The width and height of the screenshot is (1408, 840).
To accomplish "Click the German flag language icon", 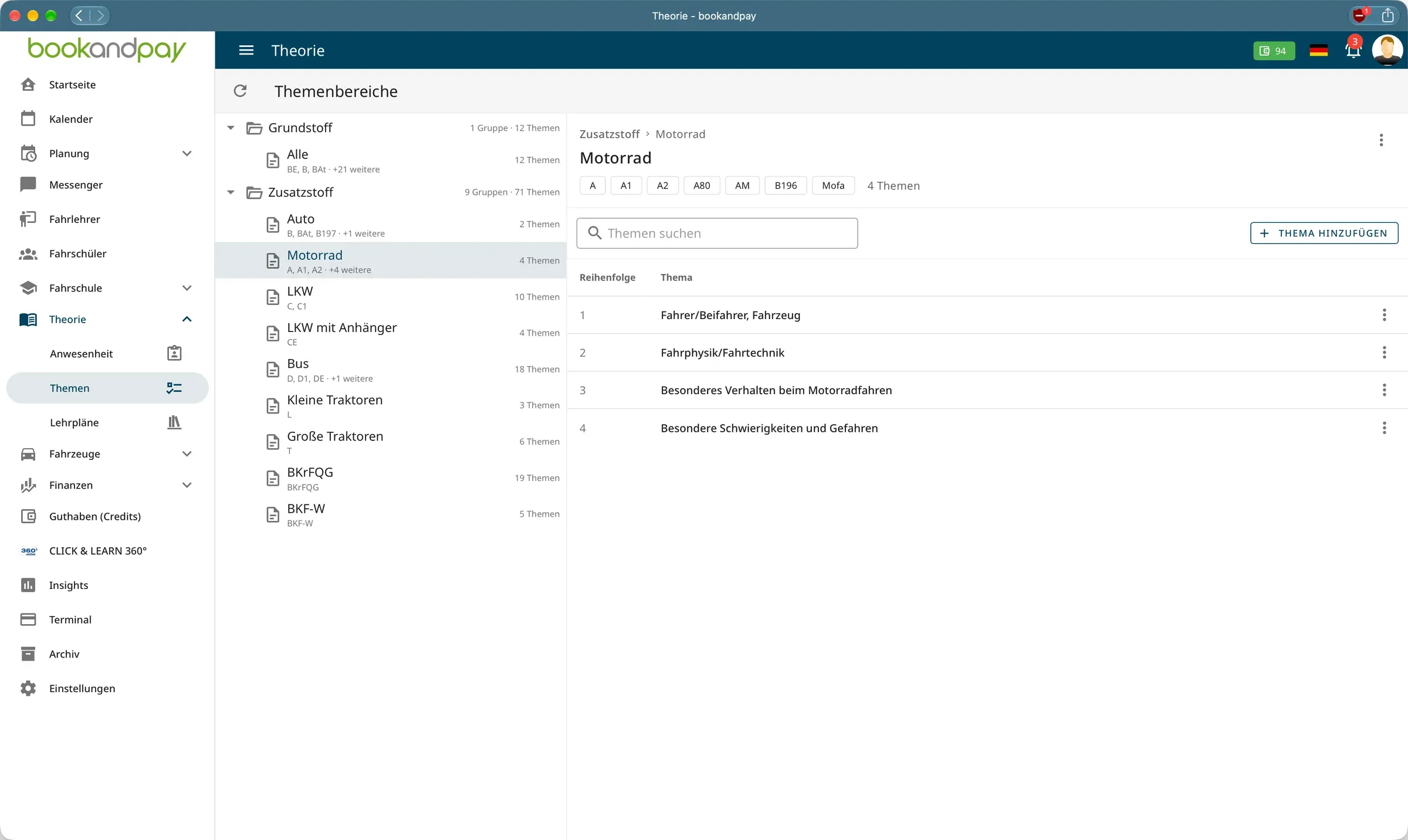I will point(1318,50).
